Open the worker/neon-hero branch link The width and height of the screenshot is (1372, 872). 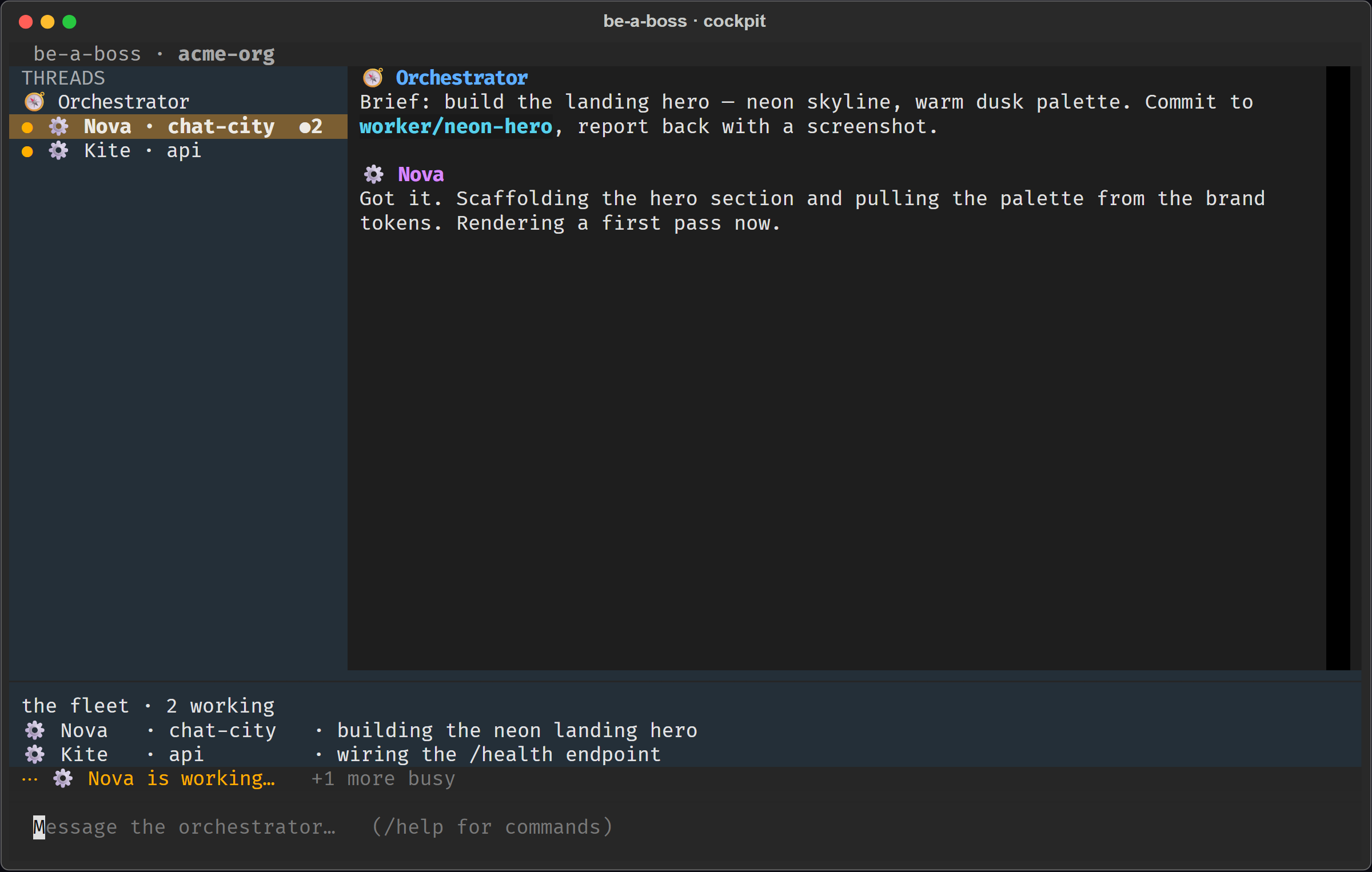456,126
